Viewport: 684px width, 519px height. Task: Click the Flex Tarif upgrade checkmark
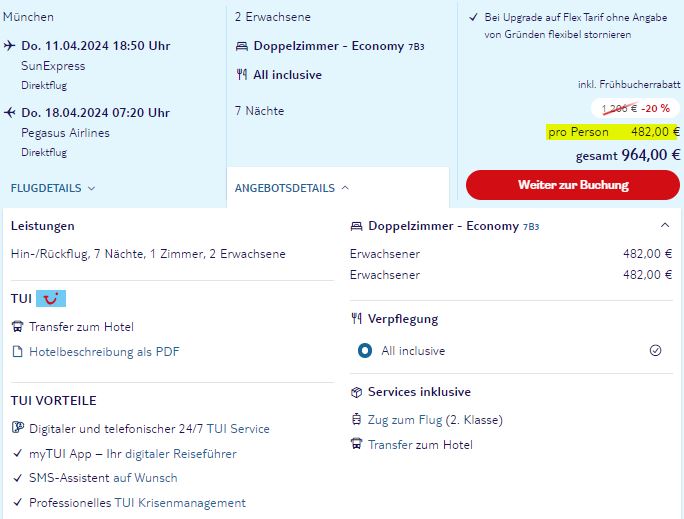[473, 17]
